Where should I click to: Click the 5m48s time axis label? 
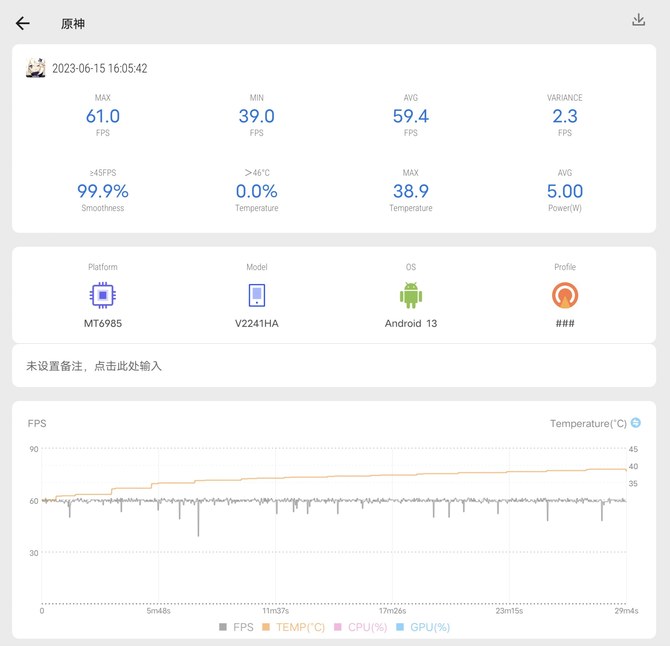(x=159, y=611)
